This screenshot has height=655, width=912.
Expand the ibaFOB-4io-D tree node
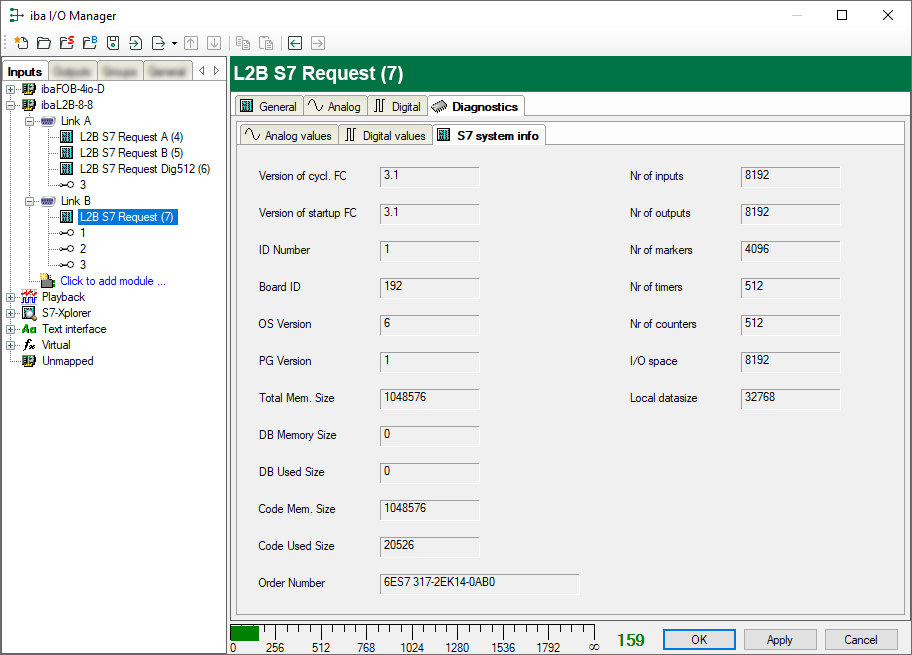[11, 89]
